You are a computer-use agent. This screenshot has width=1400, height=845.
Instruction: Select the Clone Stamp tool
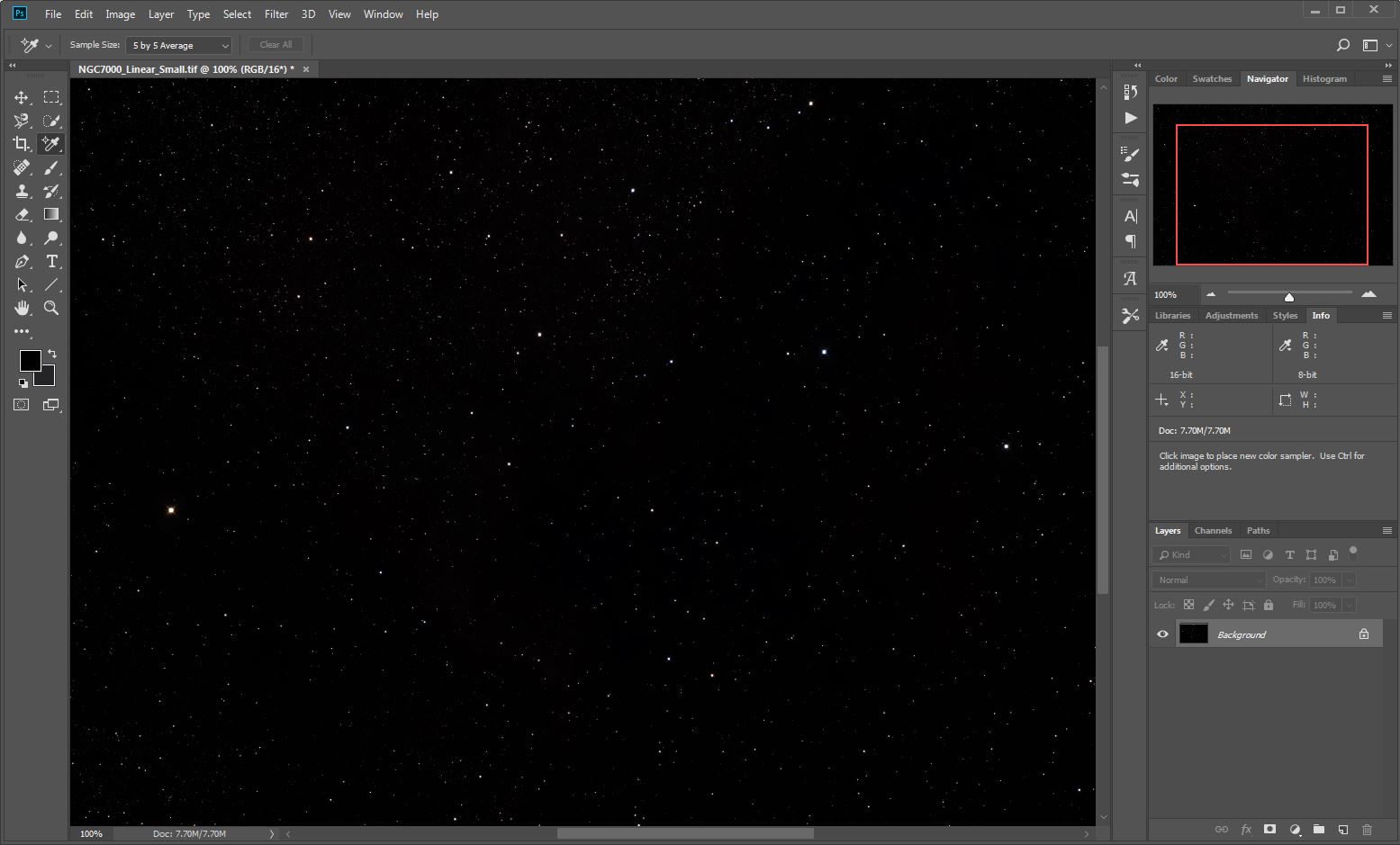(22, 191)
